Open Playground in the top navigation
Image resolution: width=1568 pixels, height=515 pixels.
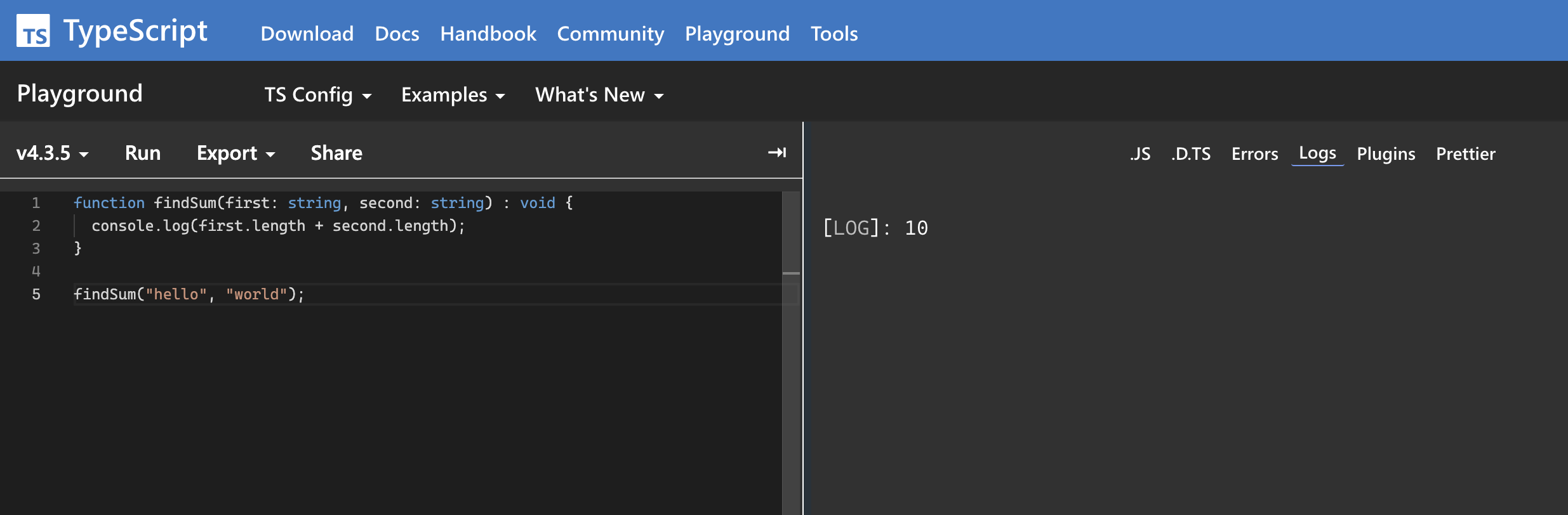point(737,33)
